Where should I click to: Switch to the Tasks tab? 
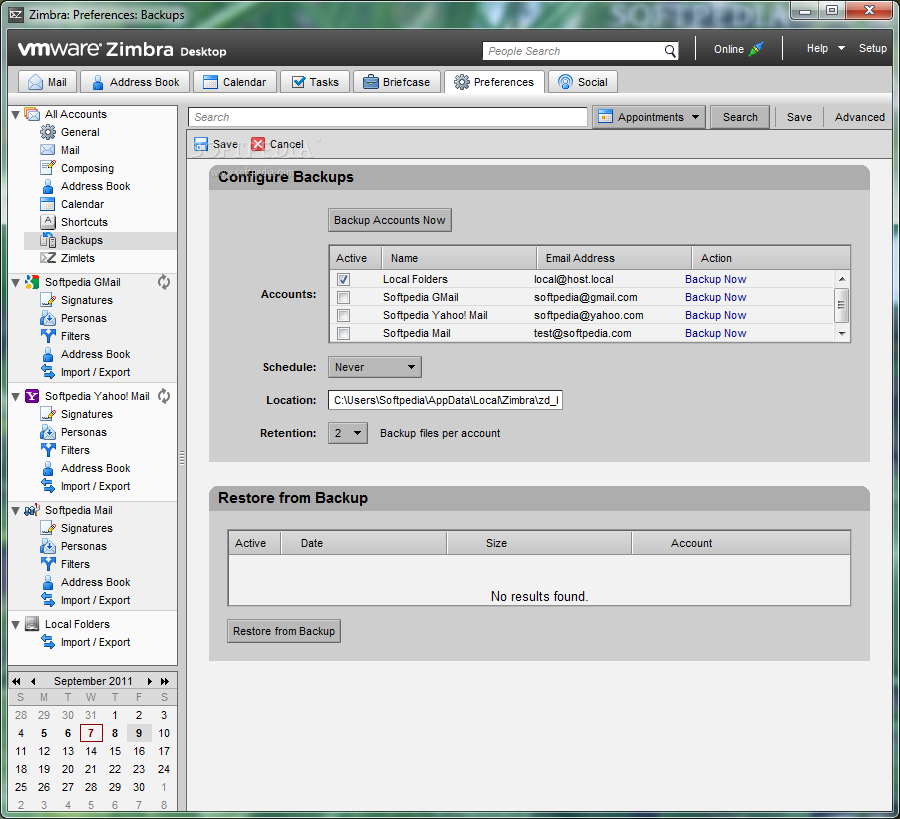pos(315,82)
